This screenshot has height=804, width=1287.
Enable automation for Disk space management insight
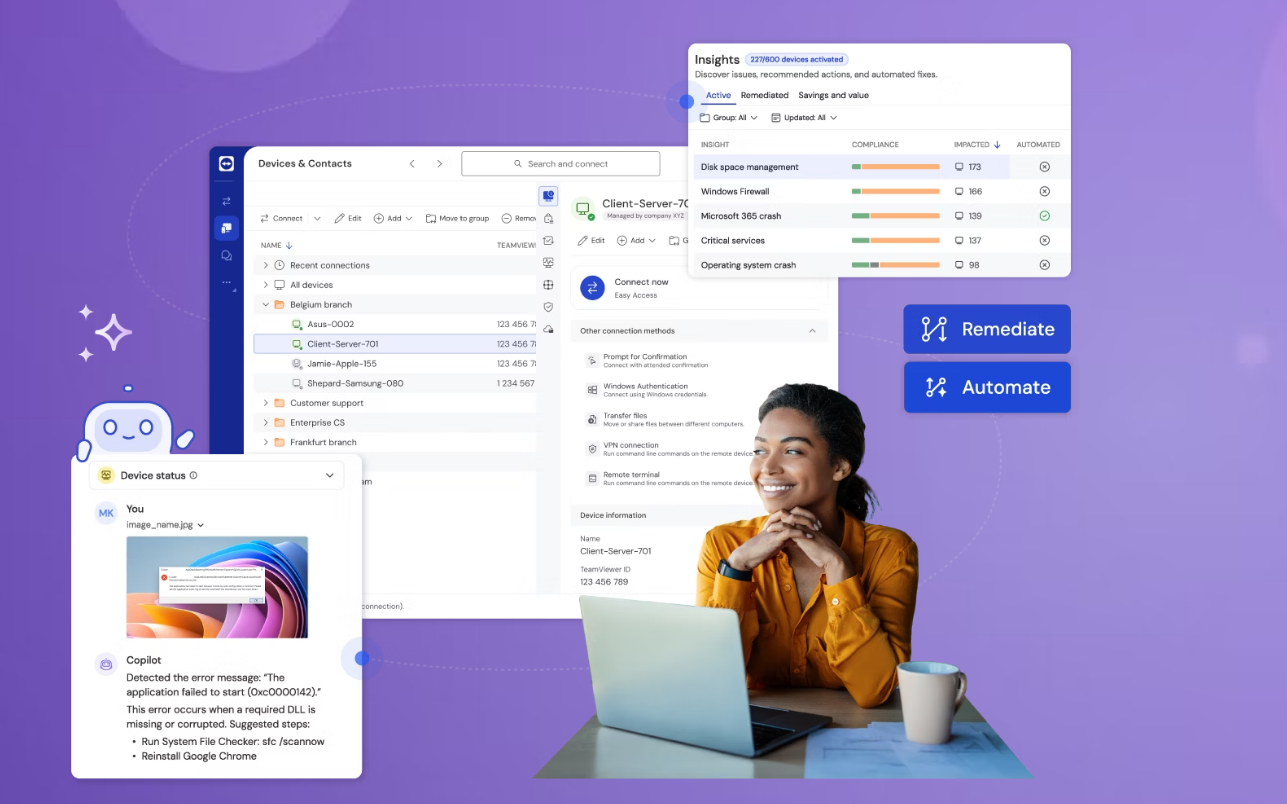click(1044, 166)
